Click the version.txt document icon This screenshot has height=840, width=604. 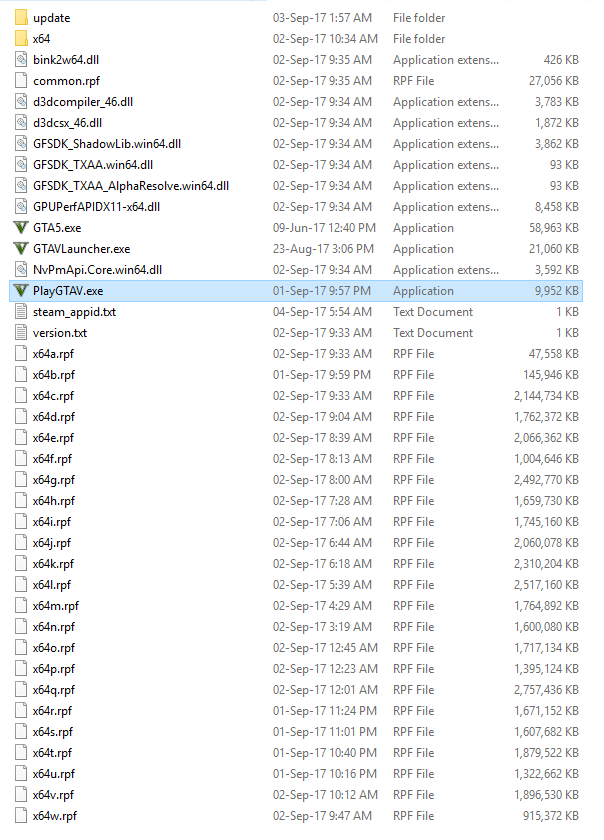pyautogui.click(x=21, y=333)
